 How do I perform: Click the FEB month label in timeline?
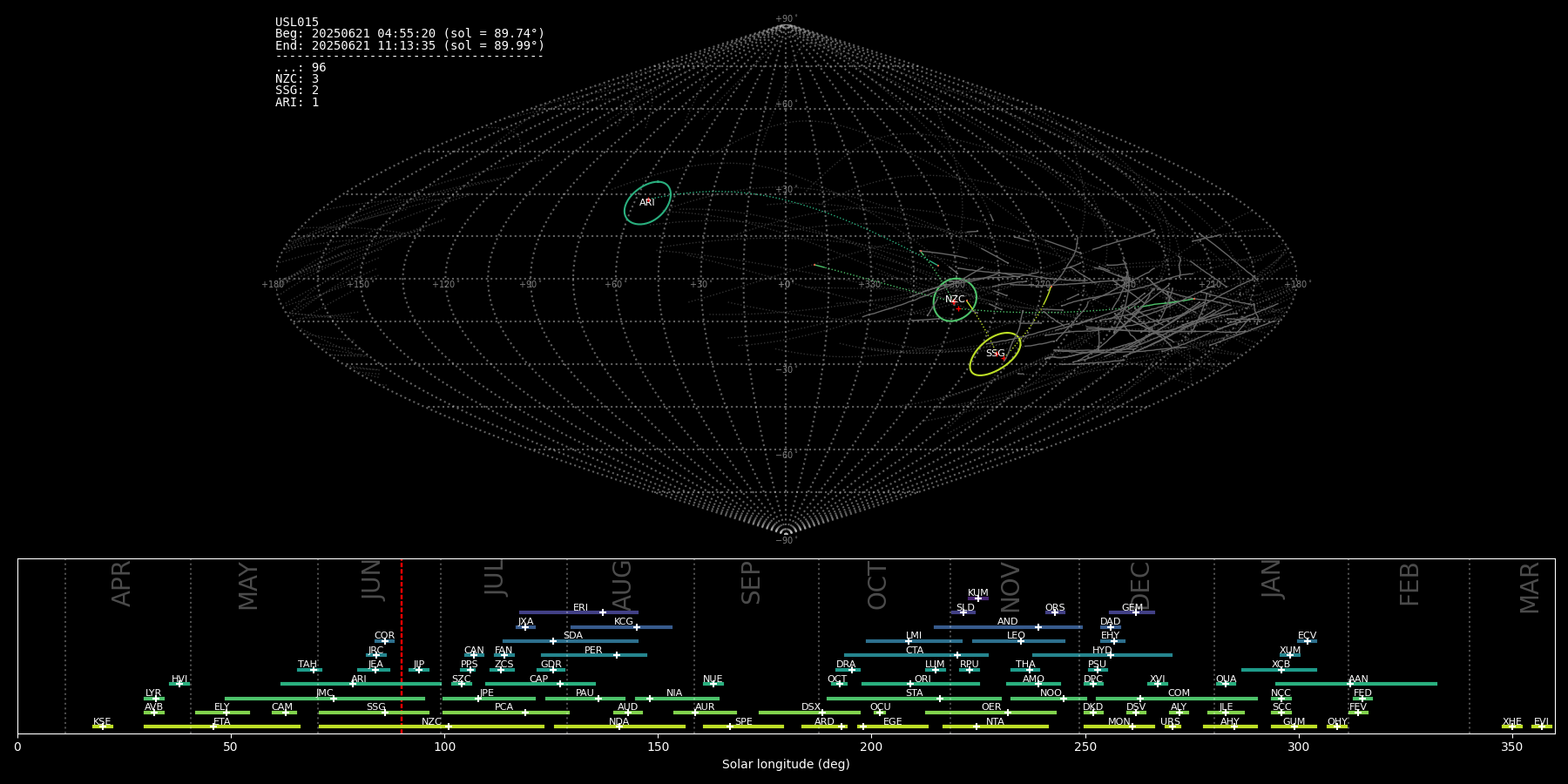tap(1409, 585)
